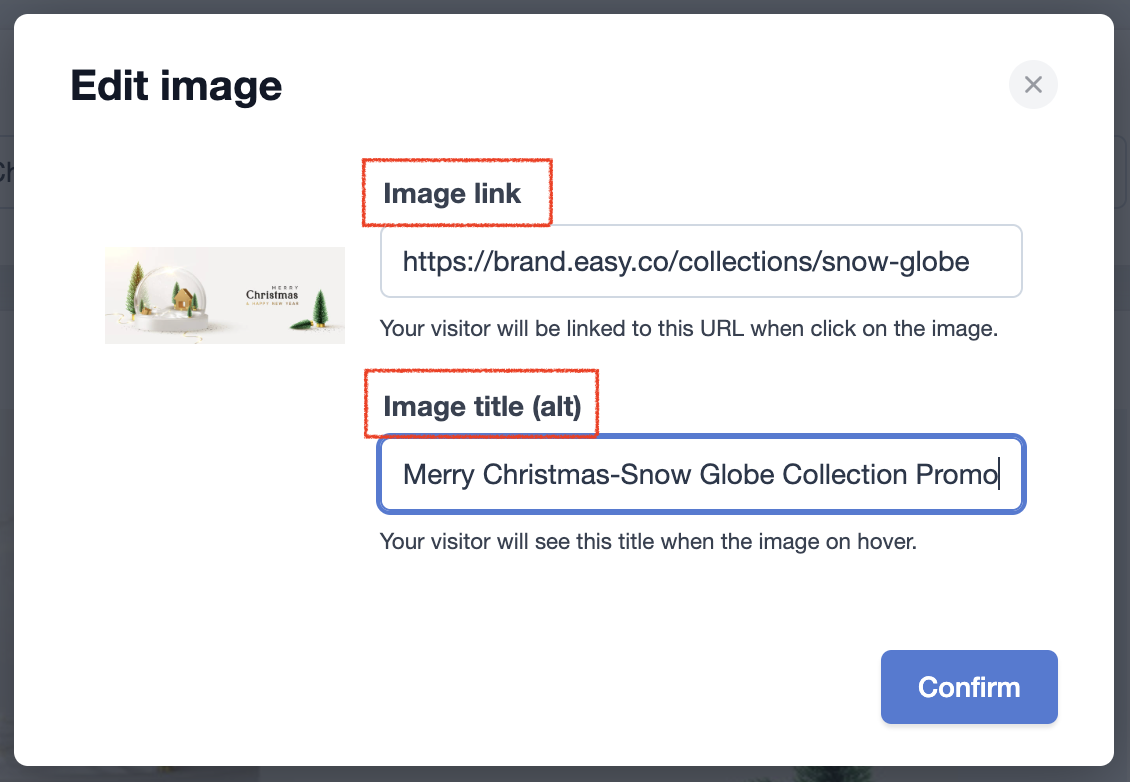Click the "Edit image" dialog heading

(x=176, y=86)
